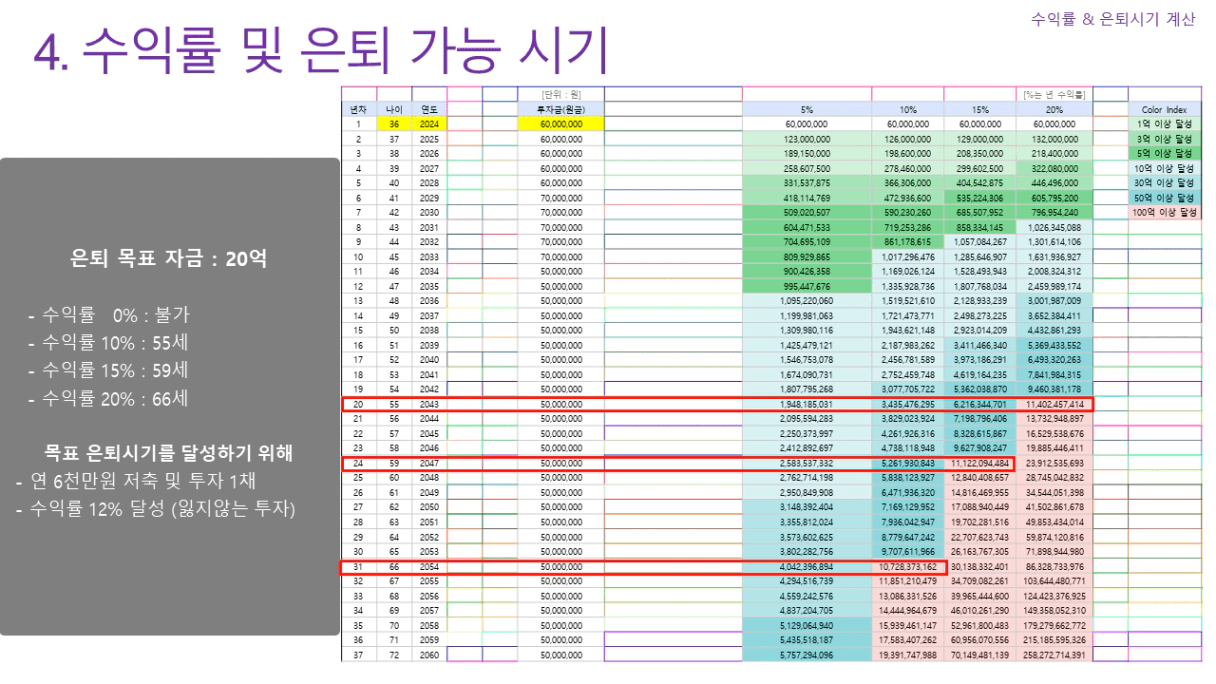This screenshot has width=1216, height=684.
Task: Click the value '70,149,481,139' in the table
Action: [x=980, y=655]
